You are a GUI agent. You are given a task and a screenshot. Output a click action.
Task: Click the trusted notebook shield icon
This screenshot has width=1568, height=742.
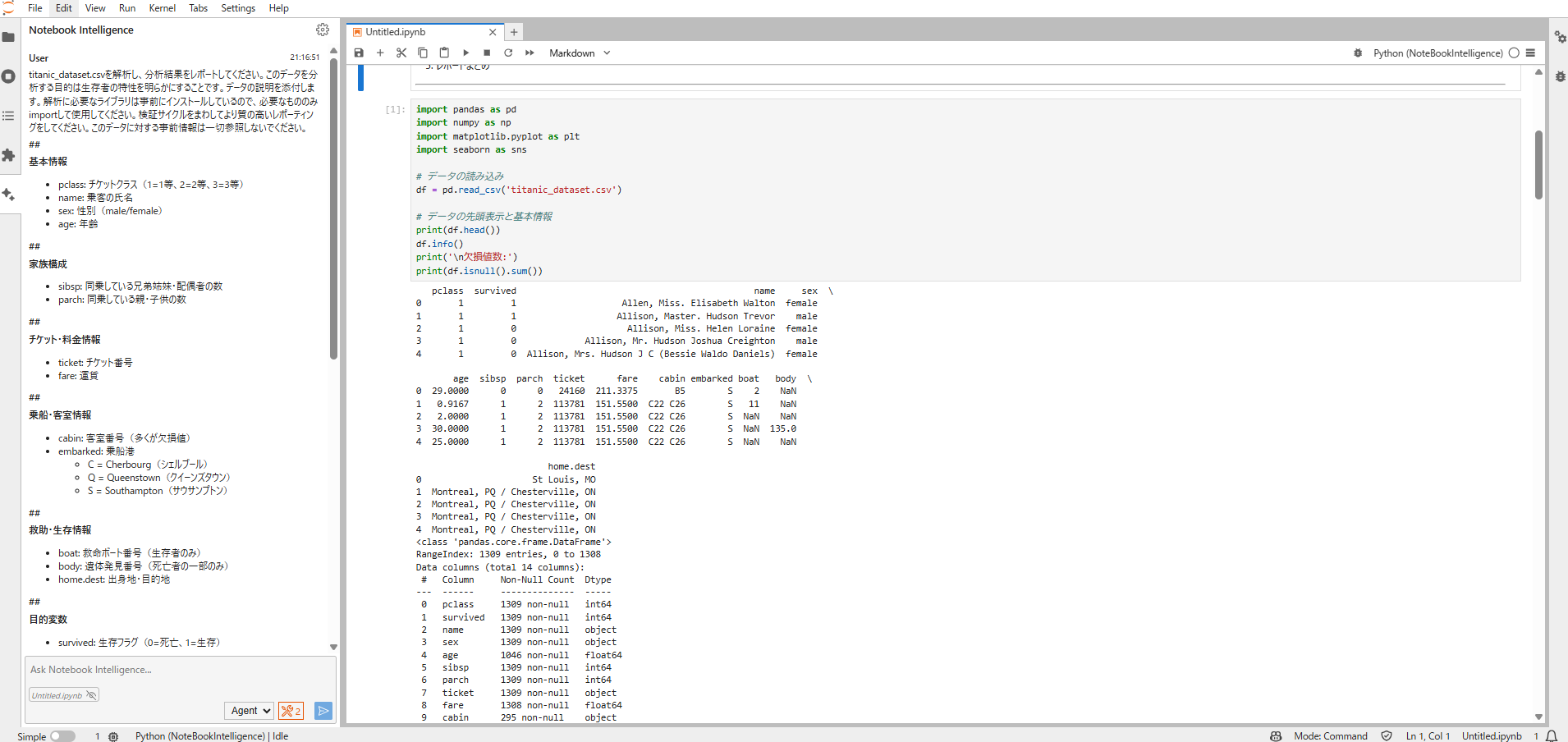[1387, 736]
